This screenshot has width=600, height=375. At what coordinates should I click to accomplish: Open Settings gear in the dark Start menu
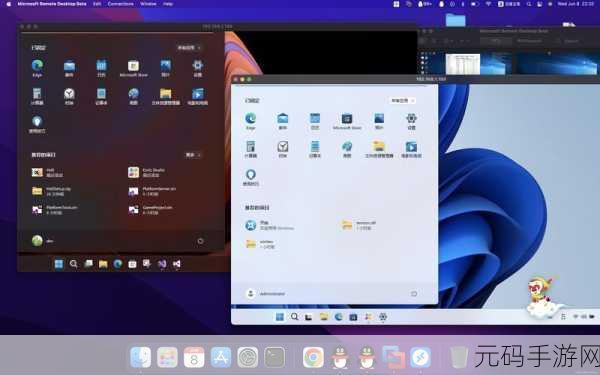point(197,68)
